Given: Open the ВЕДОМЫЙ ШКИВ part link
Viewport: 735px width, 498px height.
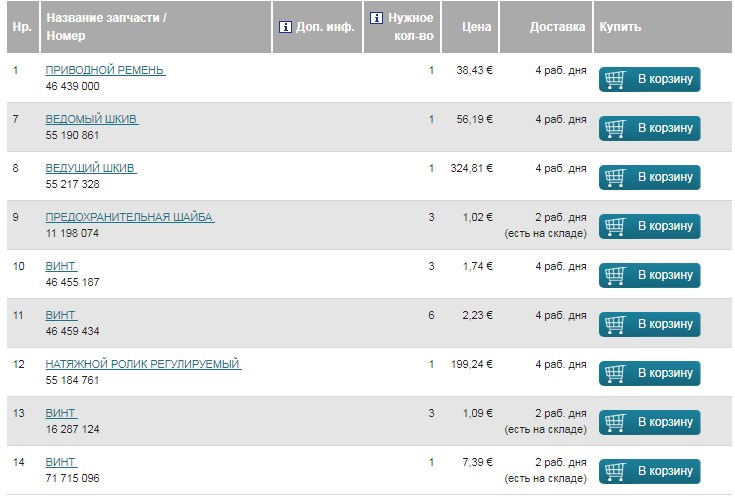Looking at the screenshot, I should (91, 120).
